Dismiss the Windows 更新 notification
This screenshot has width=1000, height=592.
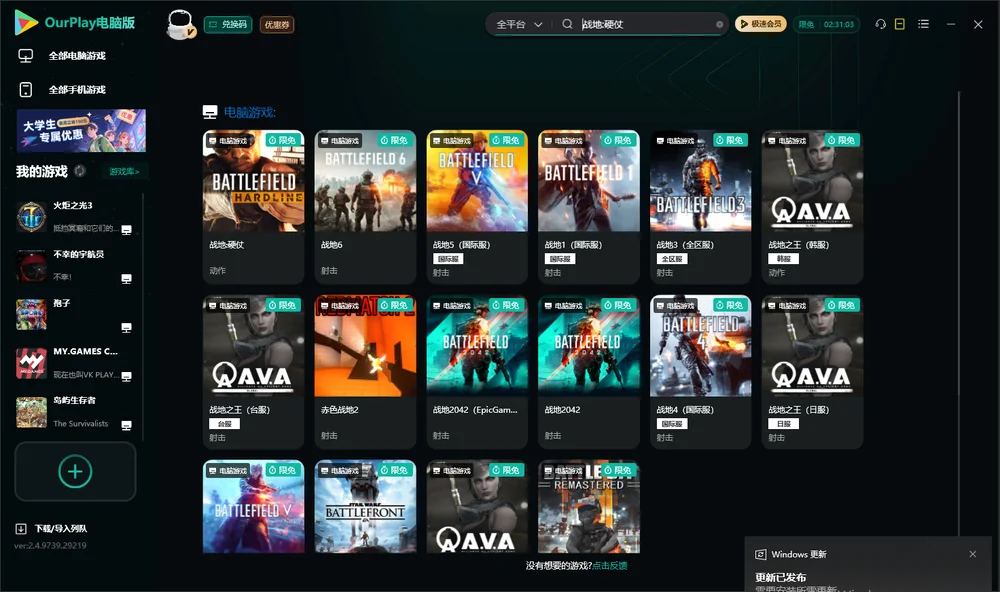973,554
